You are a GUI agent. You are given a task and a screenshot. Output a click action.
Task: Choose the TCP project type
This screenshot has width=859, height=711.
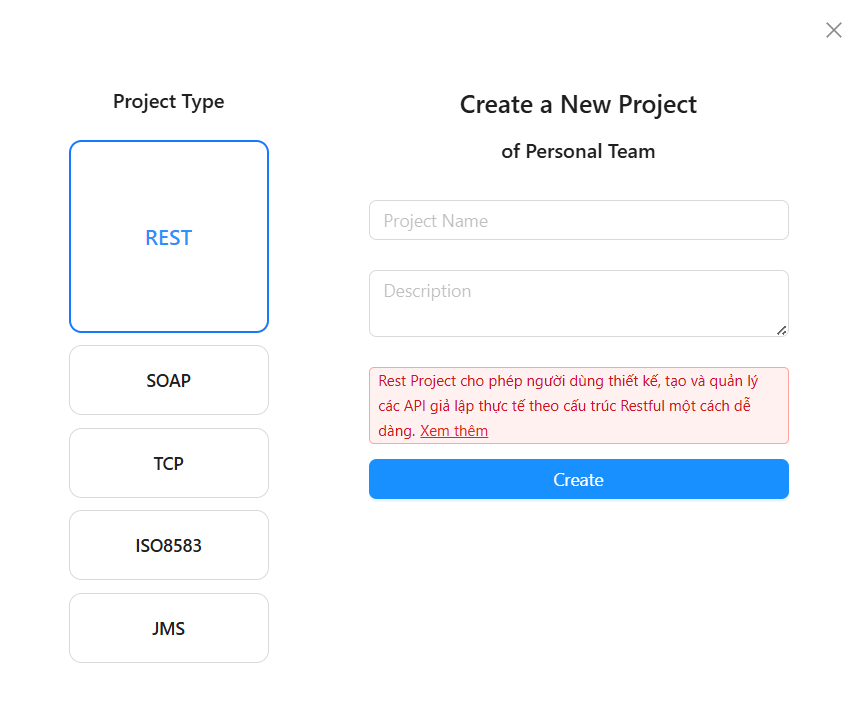pos(168,463)
